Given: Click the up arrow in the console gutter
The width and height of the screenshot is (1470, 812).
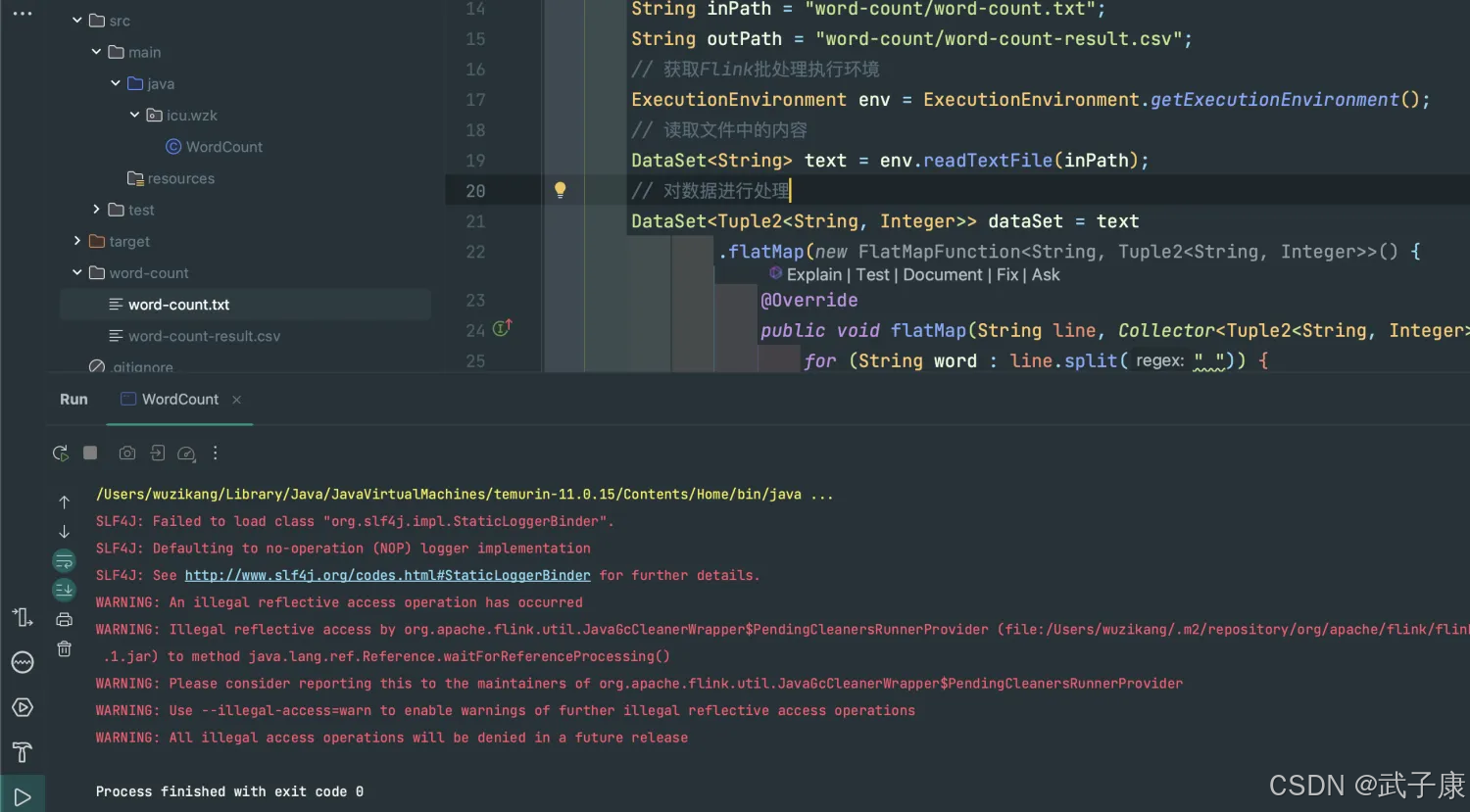Looking at the screenshot, I should pyautogui.click(x=64, y=502).
